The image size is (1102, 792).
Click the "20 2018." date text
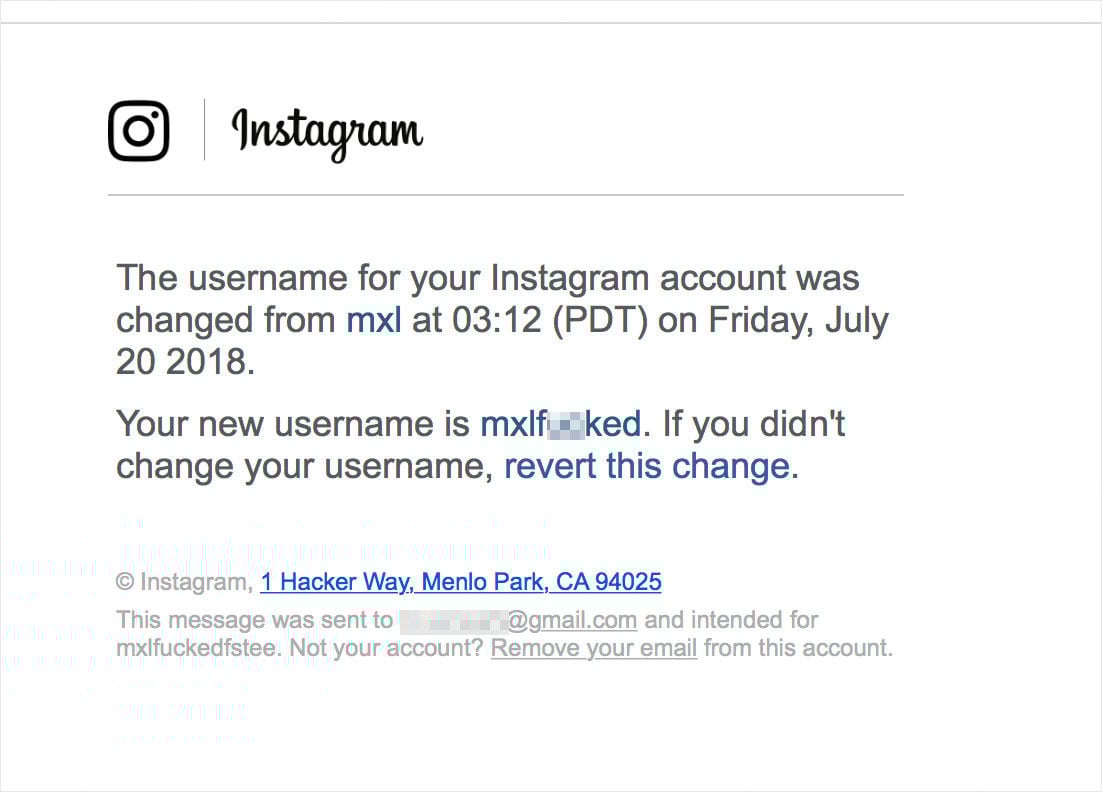click(x=186, y=362)
